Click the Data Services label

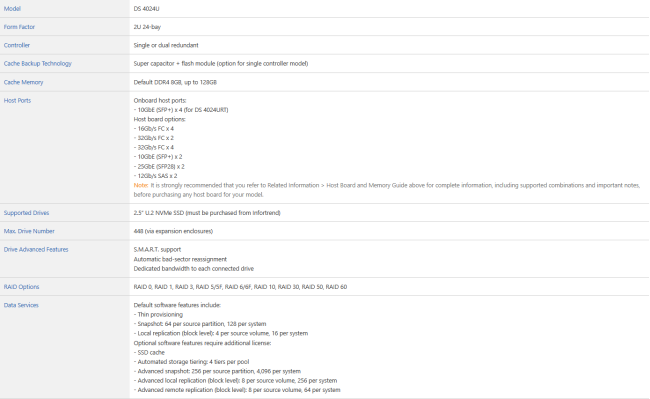[21, 305]
